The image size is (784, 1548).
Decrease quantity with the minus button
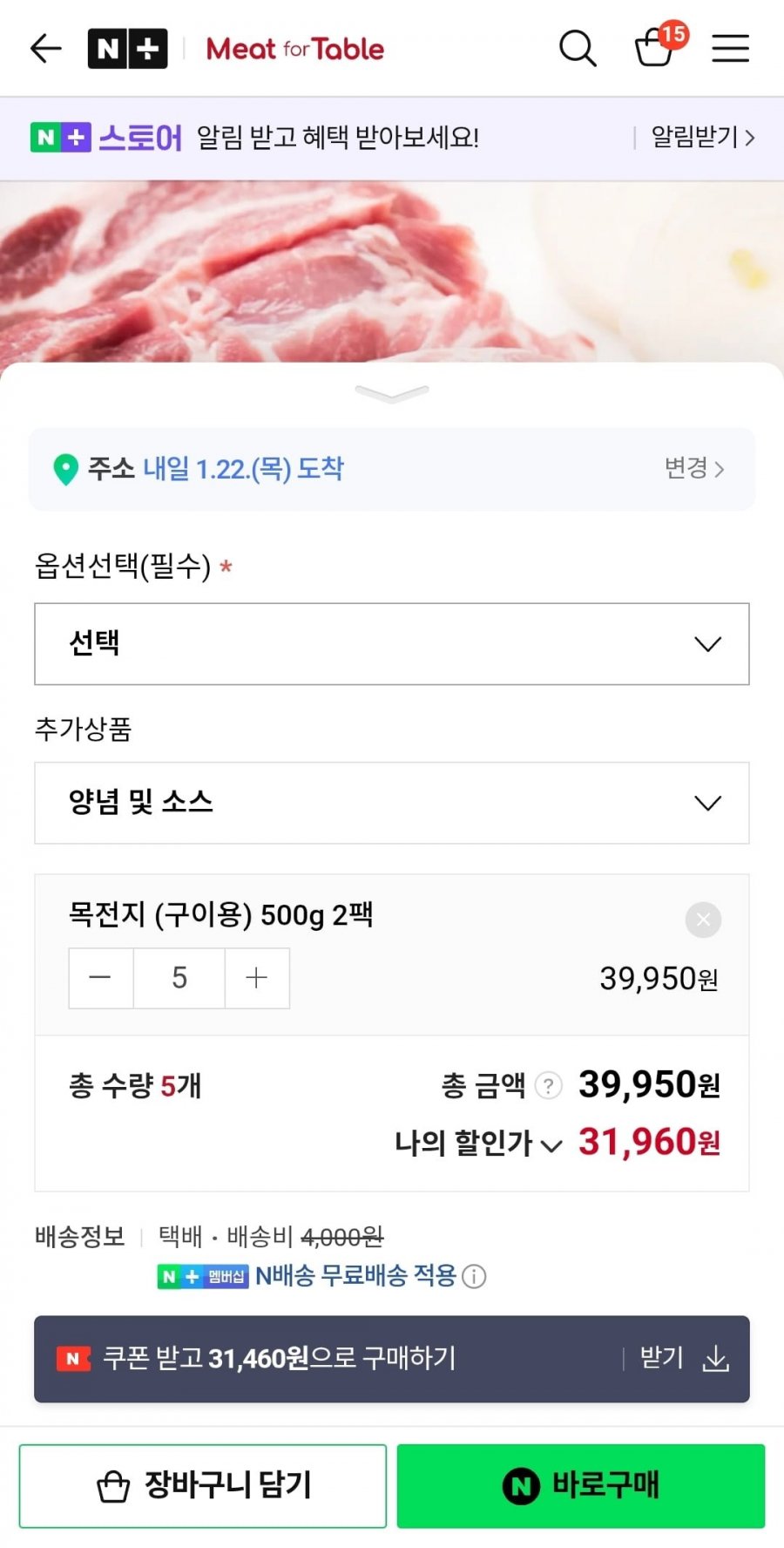(101, 978)
